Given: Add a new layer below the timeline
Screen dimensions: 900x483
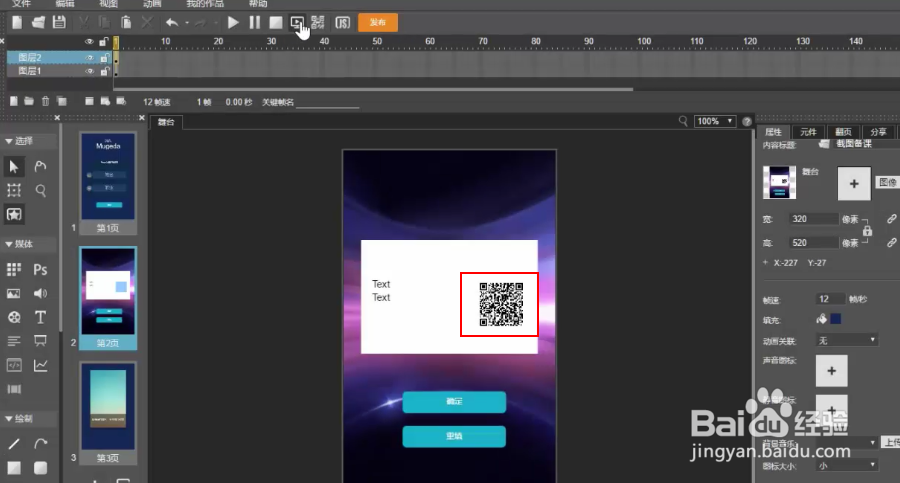Looking at the screenshot, I should (x=14, y=101).
